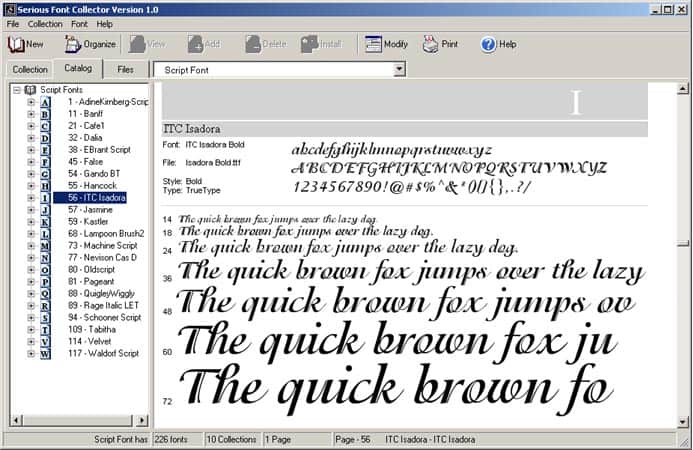The height and width of the screenshot is (450, 693).
Task: Click the preview scrollbar up arrow
Action: 683,89
